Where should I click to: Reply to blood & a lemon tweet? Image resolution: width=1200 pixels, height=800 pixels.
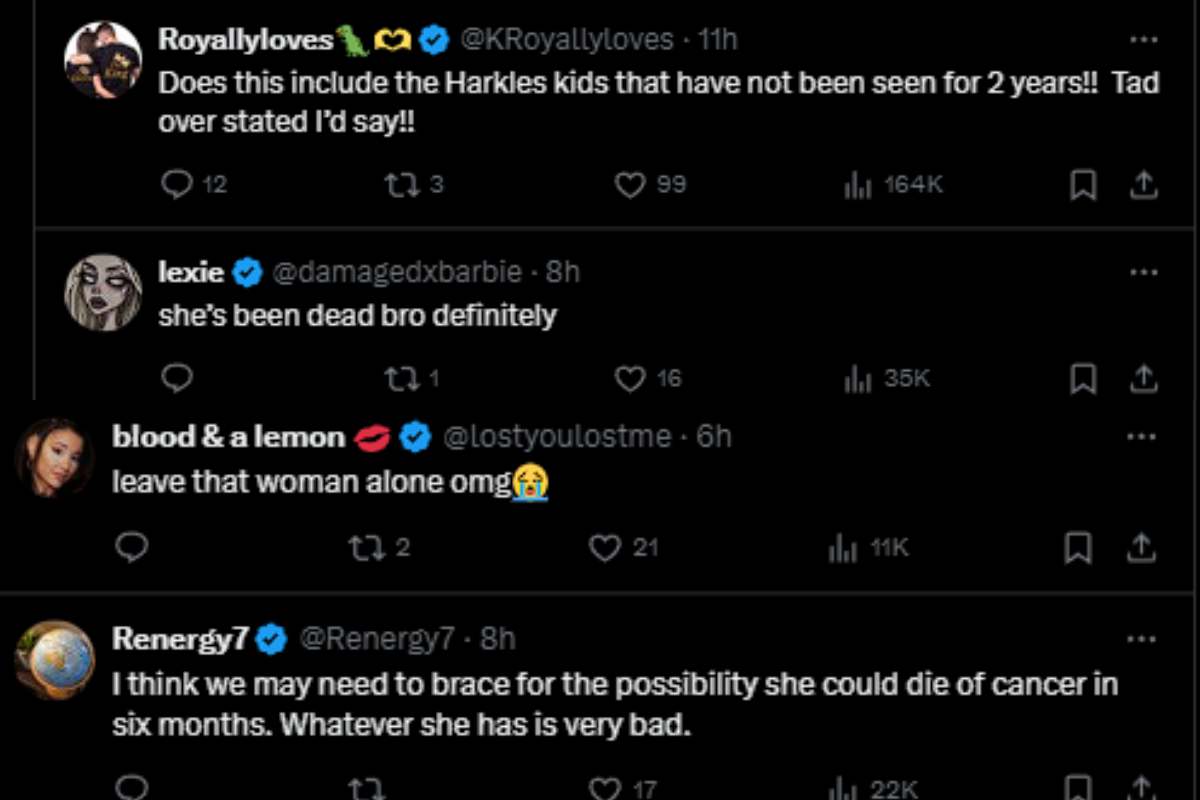[x=133, y=548]
